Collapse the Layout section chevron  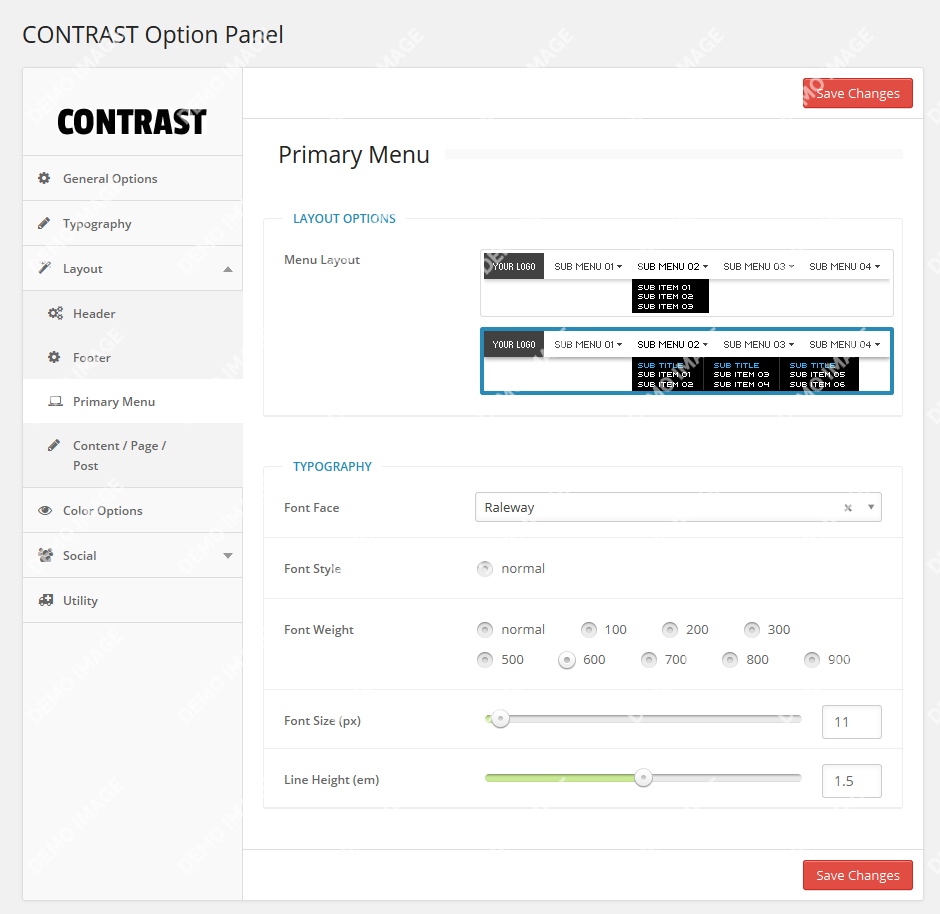229,268
